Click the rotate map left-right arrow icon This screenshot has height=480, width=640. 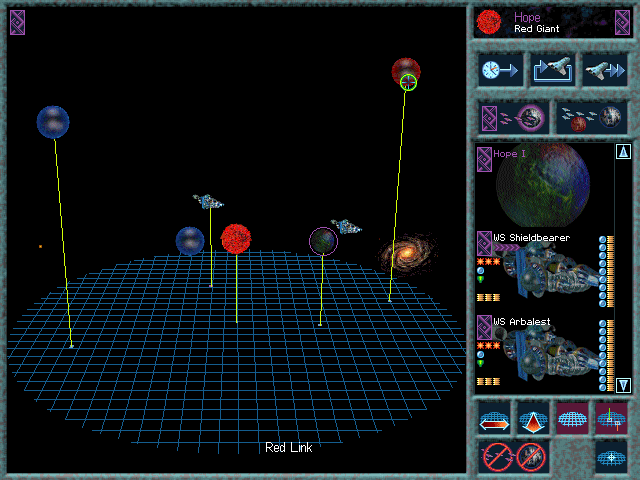tap(494, 419)
